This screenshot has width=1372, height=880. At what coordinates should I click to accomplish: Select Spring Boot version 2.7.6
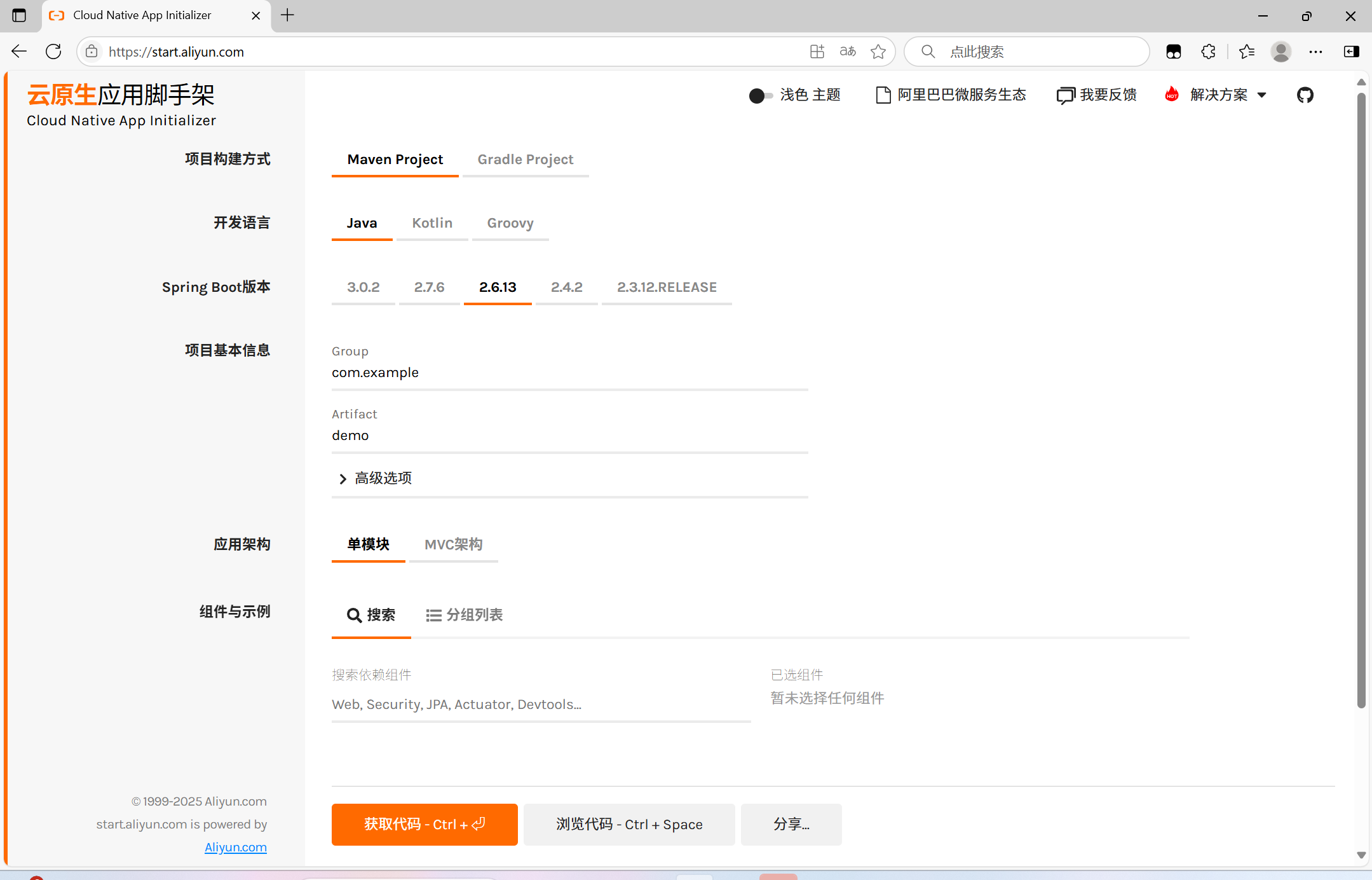coord(429,287)
